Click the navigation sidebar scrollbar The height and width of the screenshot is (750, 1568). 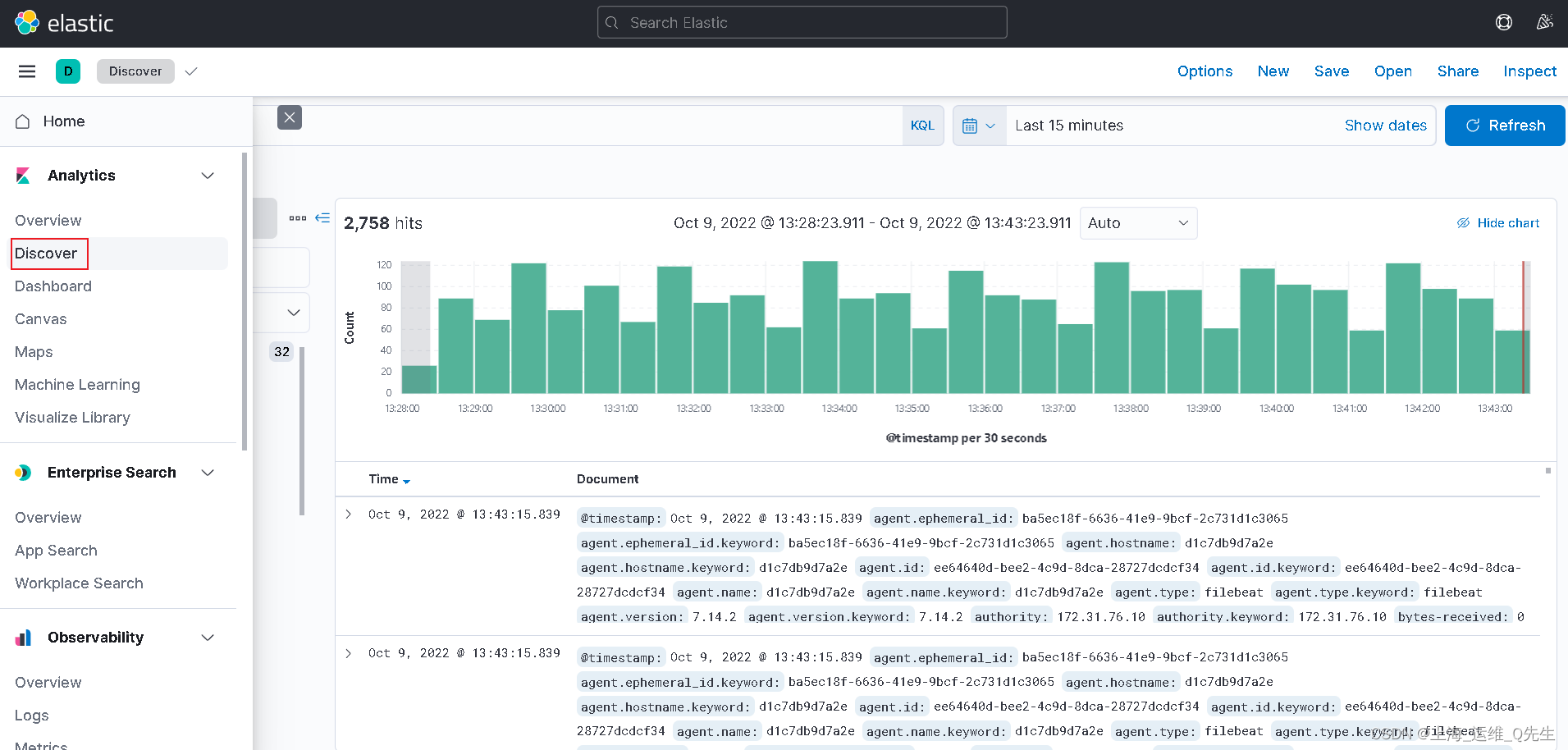click(x=245, y=301)
